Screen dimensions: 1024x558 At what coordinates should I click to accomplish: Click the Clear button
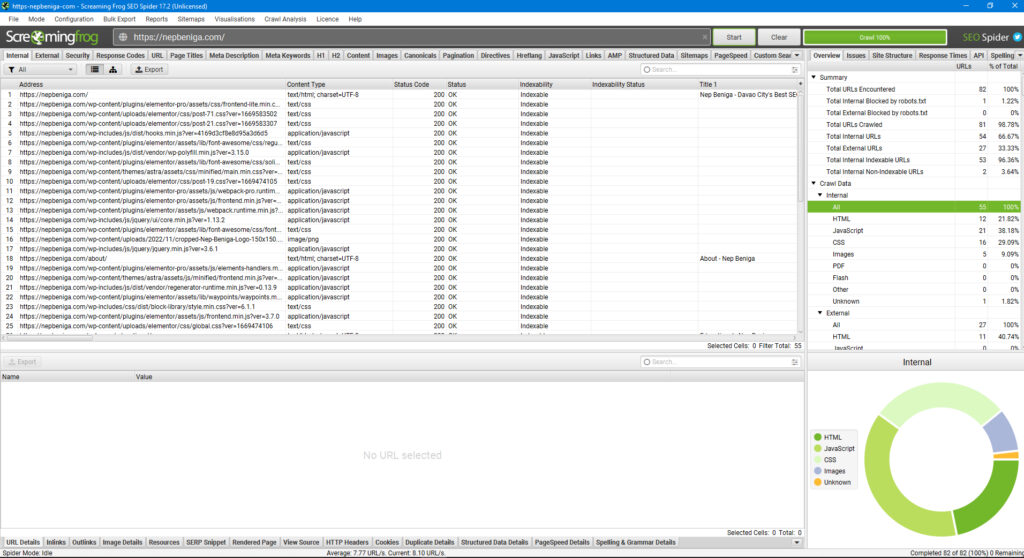pyautogui.click(x=778, y=37)
